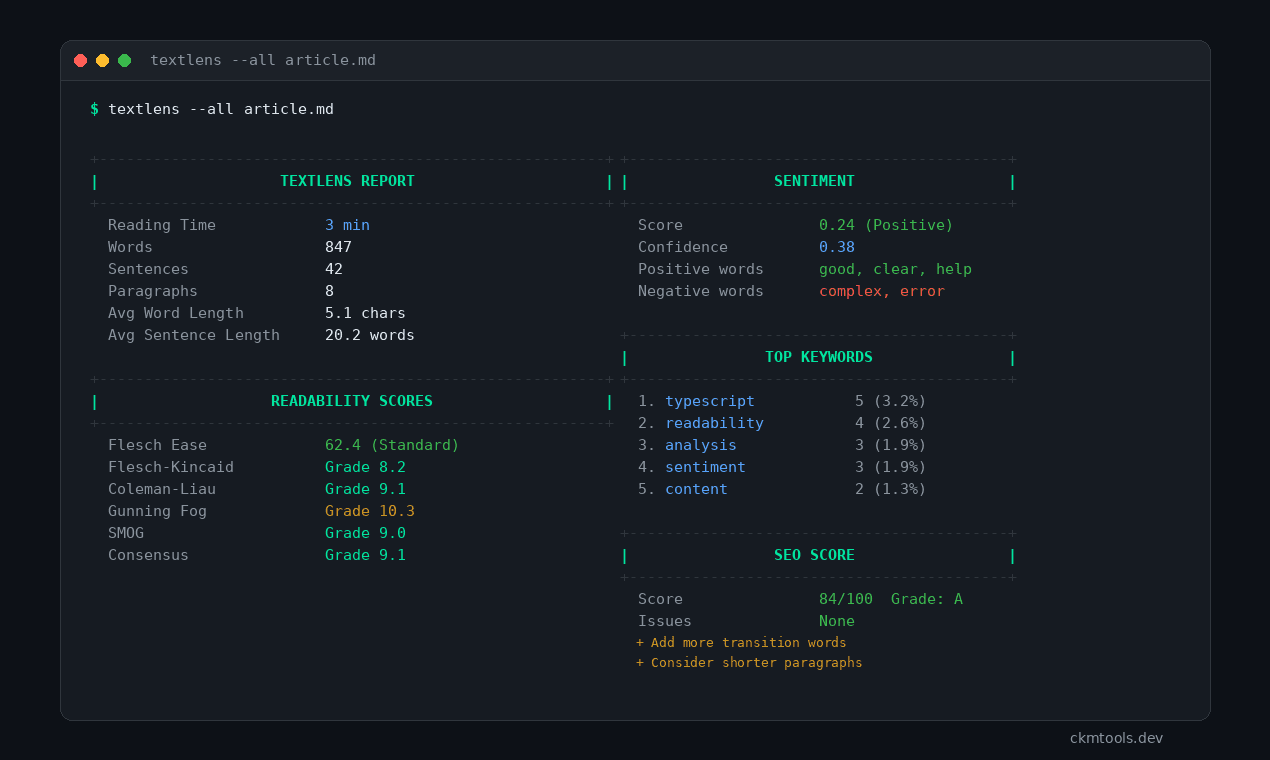This screenshot has width=1270, height=760.
Task: Click the SEO SCORE header
Action: coord(814,555)
